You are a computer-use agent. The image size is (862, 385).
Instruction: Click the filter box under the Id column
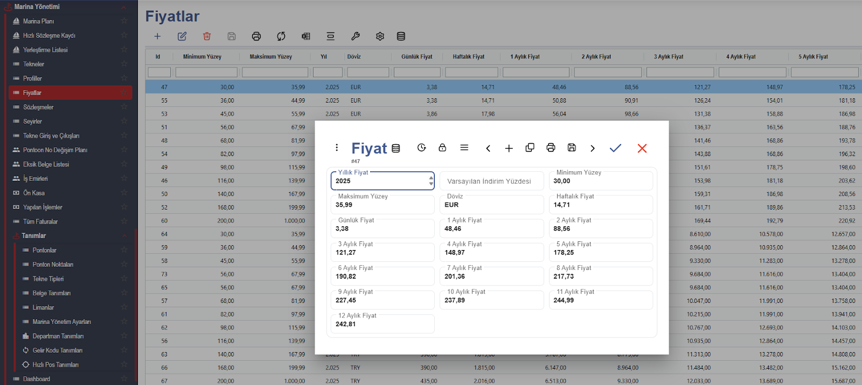pos(159,72)
